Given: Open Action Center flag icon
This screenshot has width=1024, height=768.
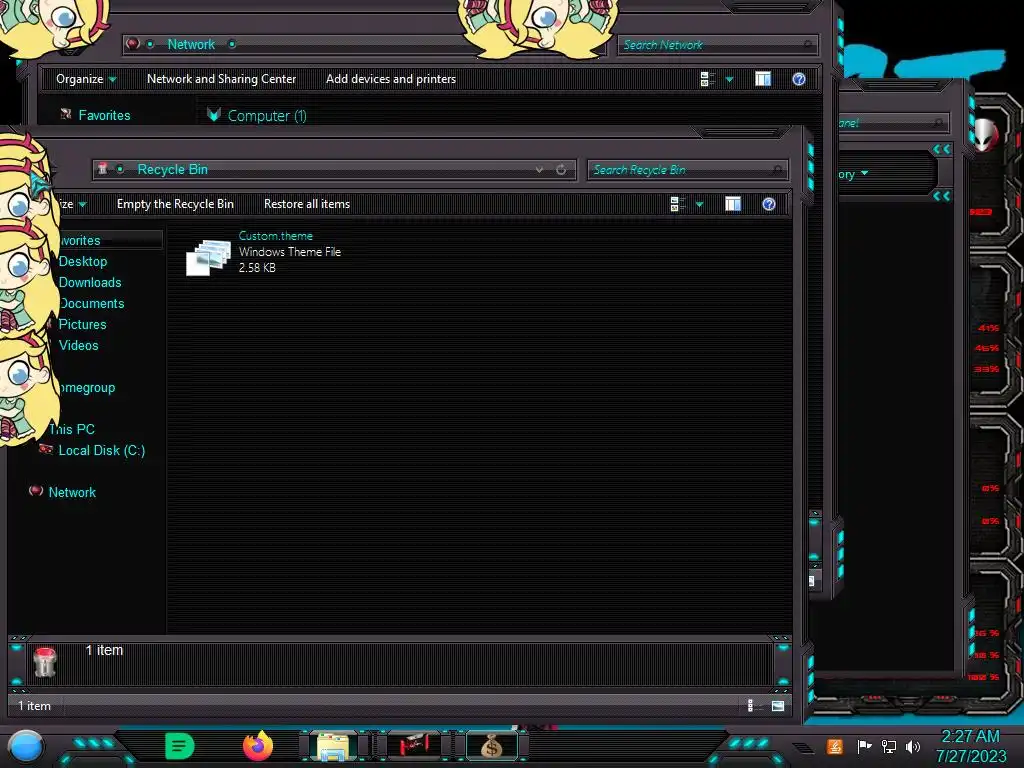Looking at the screenshot, I should (864, 746).
